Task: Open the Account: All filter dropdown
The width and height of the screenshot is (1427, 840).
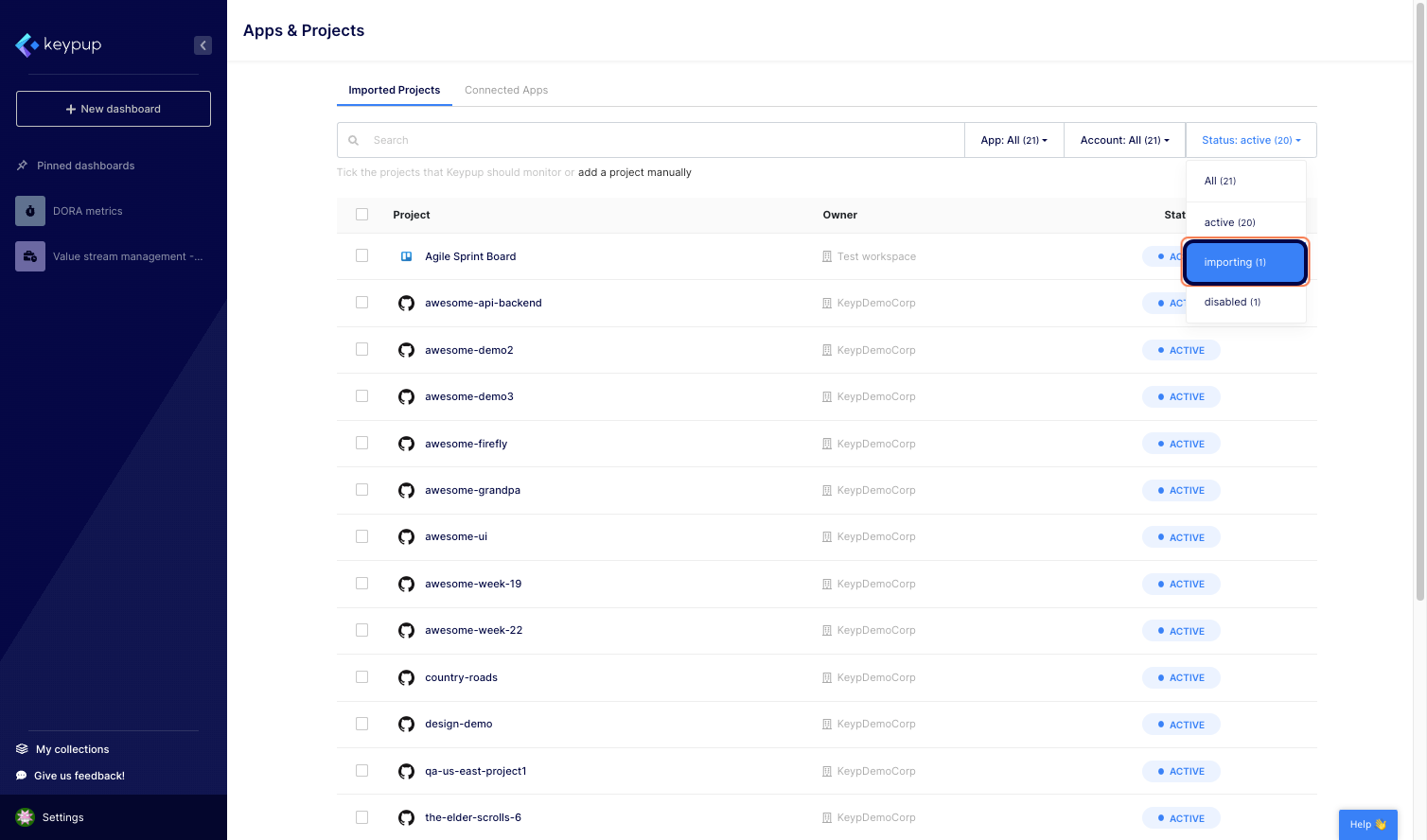Action: tap(1124, 139)
